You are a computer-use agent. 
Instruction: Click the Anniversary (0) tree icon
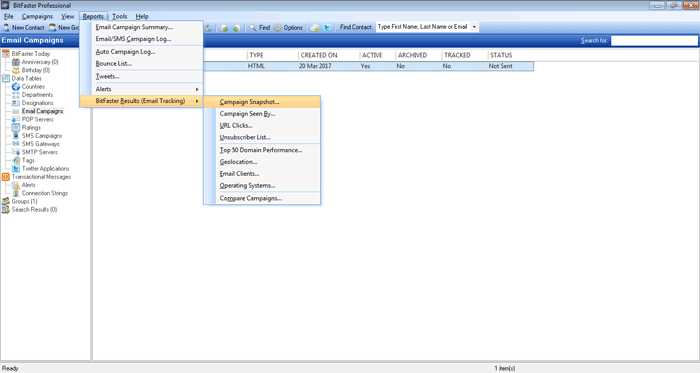coord(16,62)
